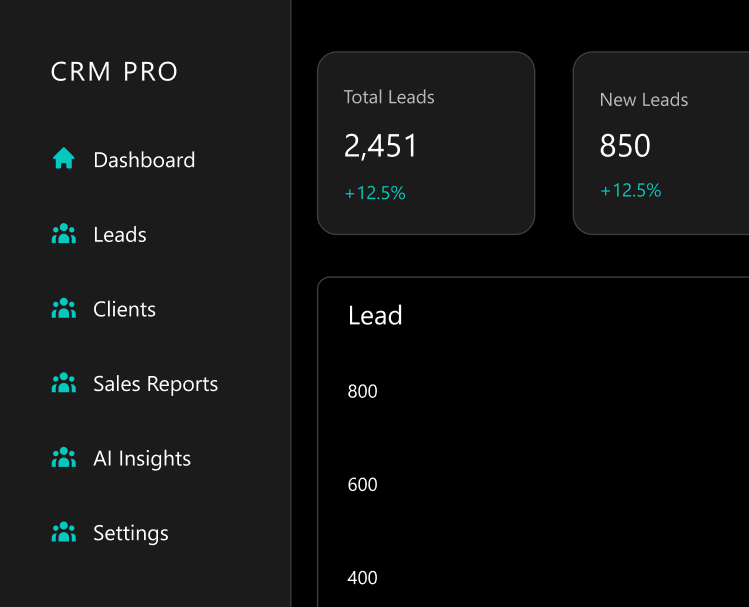The width and height of the screenshot is (749, 607).
Task: Click the +12.5% change under Total Leads
Action: coord(375,193)
